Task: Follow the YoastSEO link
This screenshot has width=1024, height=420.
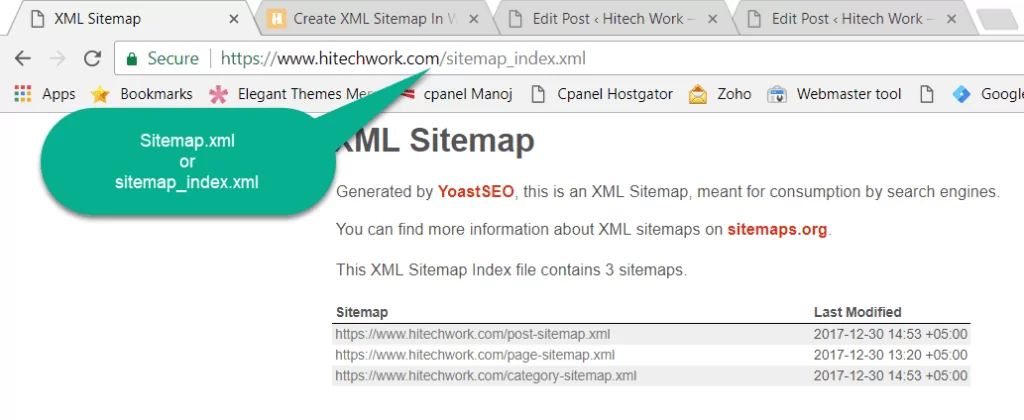Action: click(x=476, y=192)
